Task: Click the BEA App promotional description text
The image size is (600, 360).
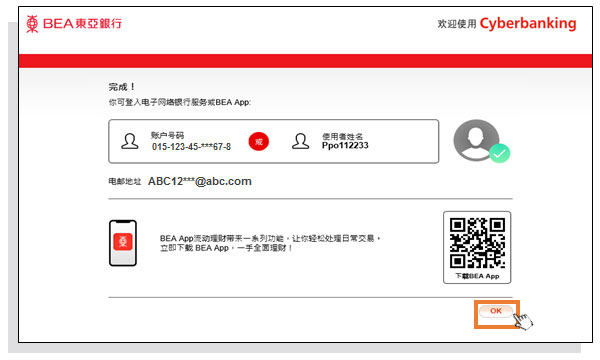Action: pyautogui.click(x=270, y=243)
